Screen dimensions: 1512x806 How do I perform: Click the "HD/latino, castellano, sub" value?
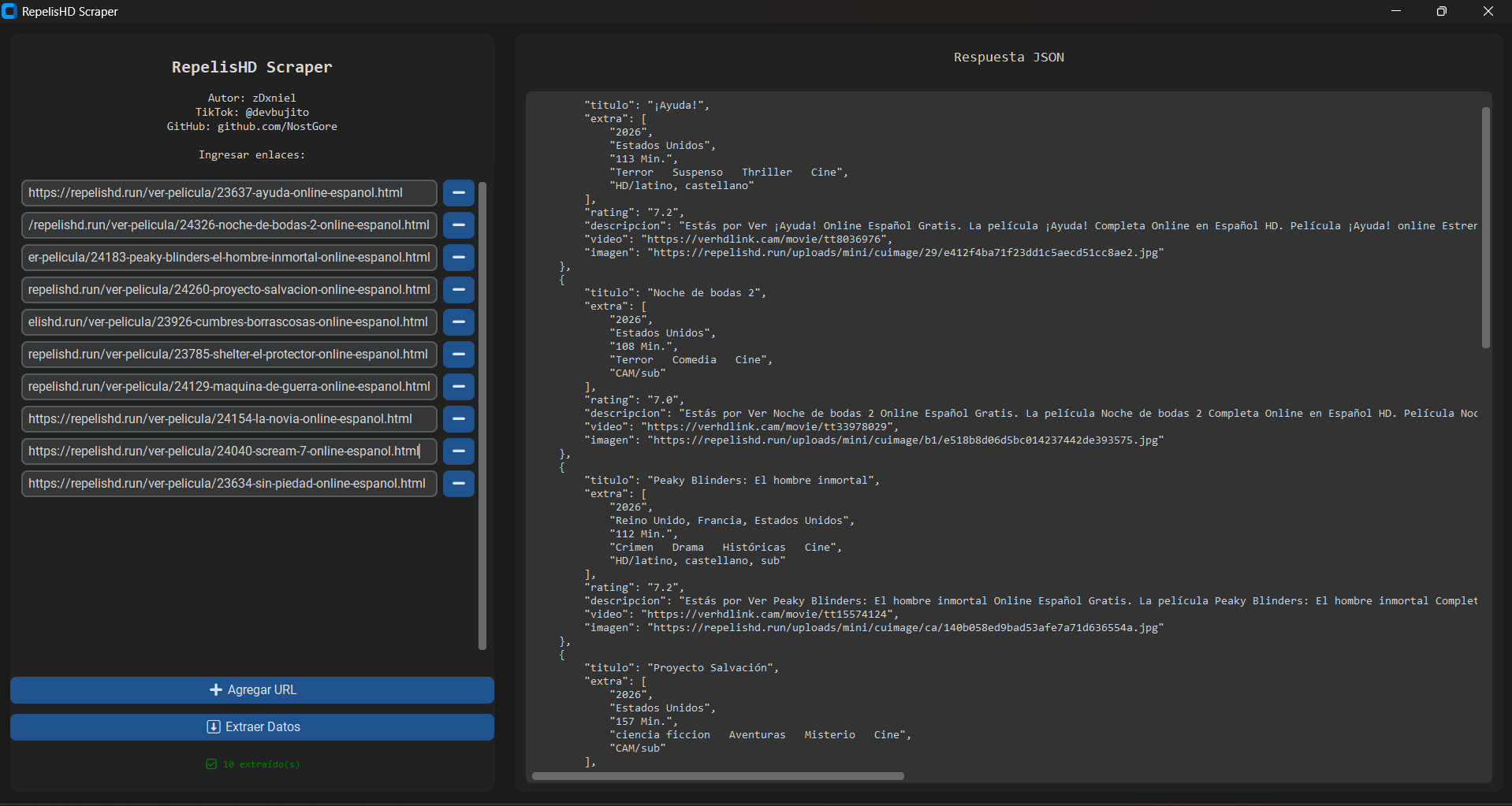tap(698, 561)
